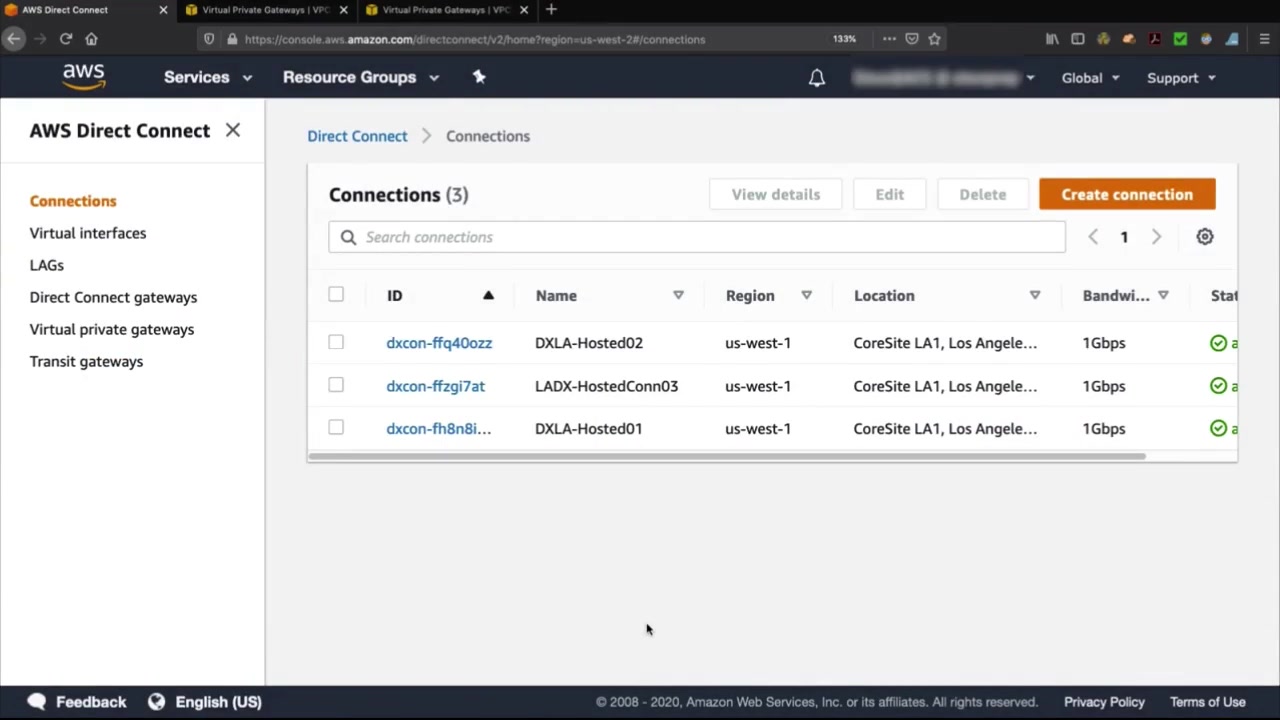Change language via English (US)
The height and width of the screenshot is (720, 1280).
point(205,702)
